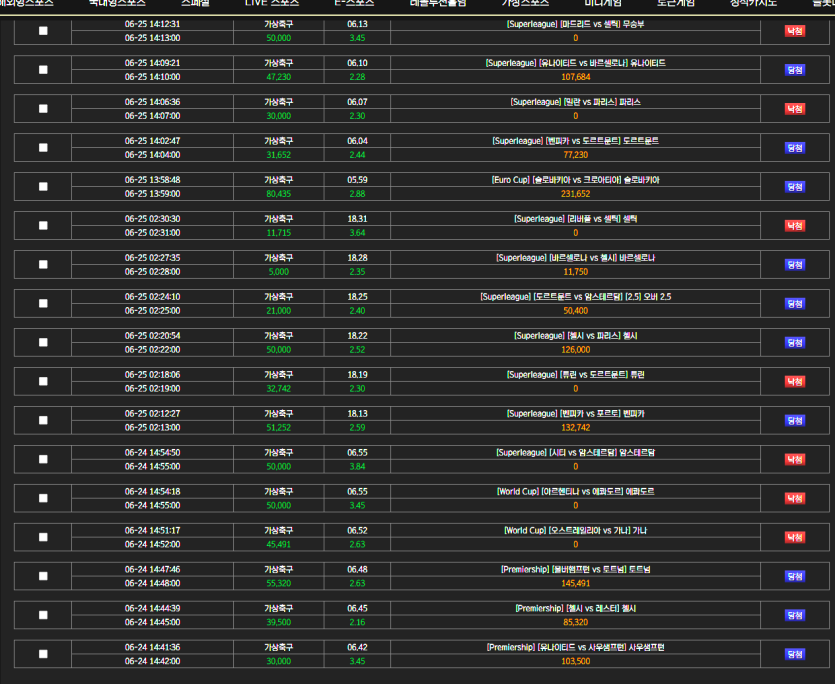Check the box for 06-25 02:24:10 bet
This screenshot has width=835, height=684.
click(x=43, y=304)
